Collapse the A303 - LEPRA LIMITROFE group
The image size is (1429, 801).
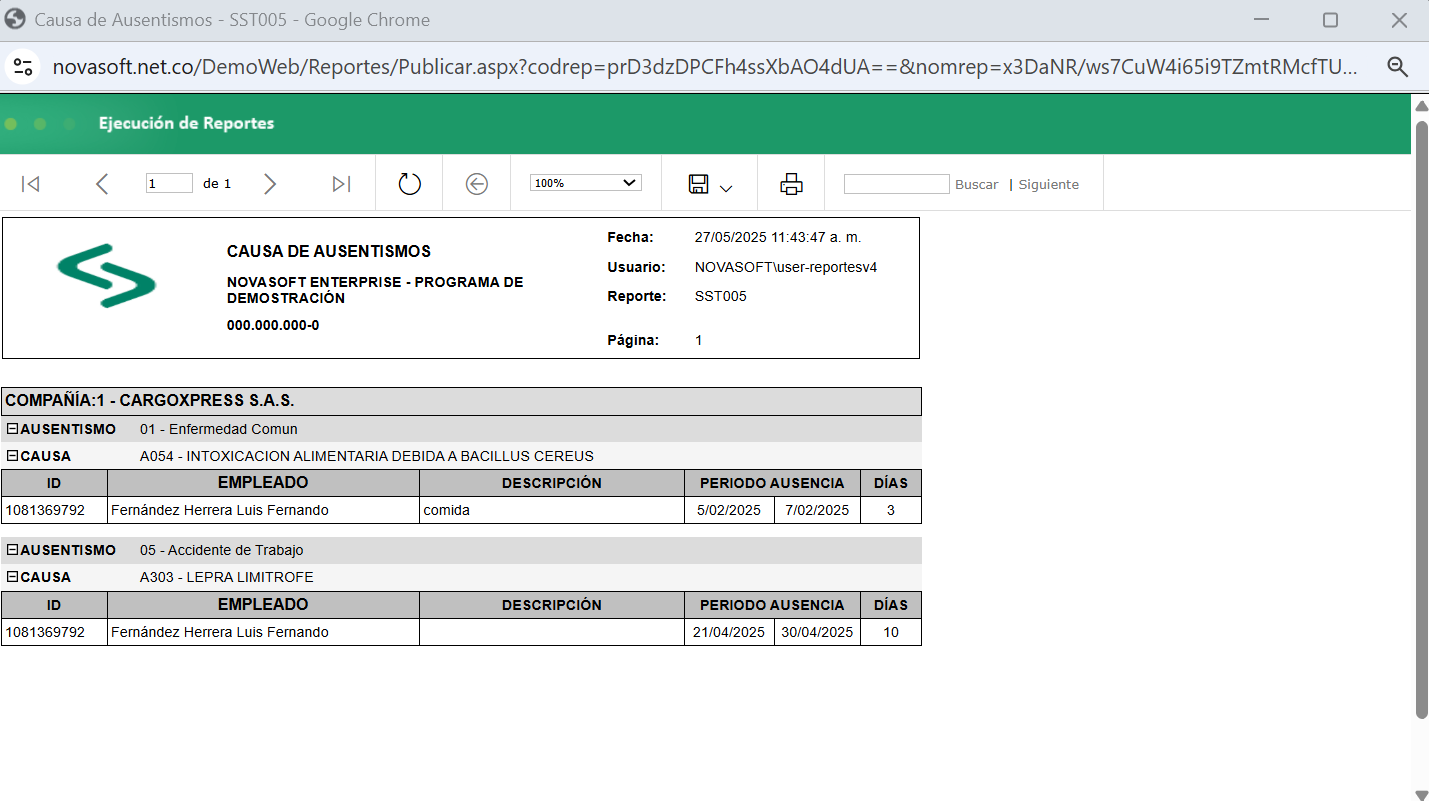pyautogui.click(x=11, y=577)
